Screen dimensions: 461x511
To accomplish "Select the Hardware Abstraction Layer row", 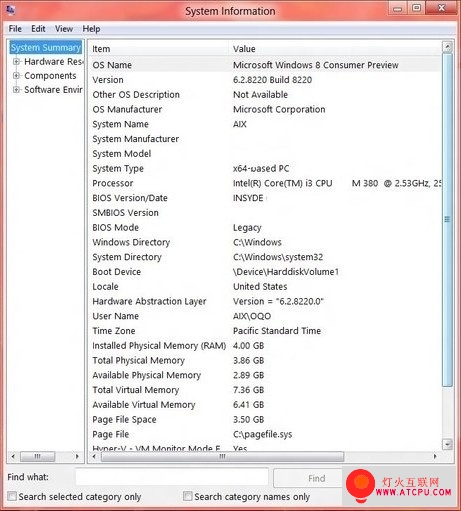I will tap(265, 301).
